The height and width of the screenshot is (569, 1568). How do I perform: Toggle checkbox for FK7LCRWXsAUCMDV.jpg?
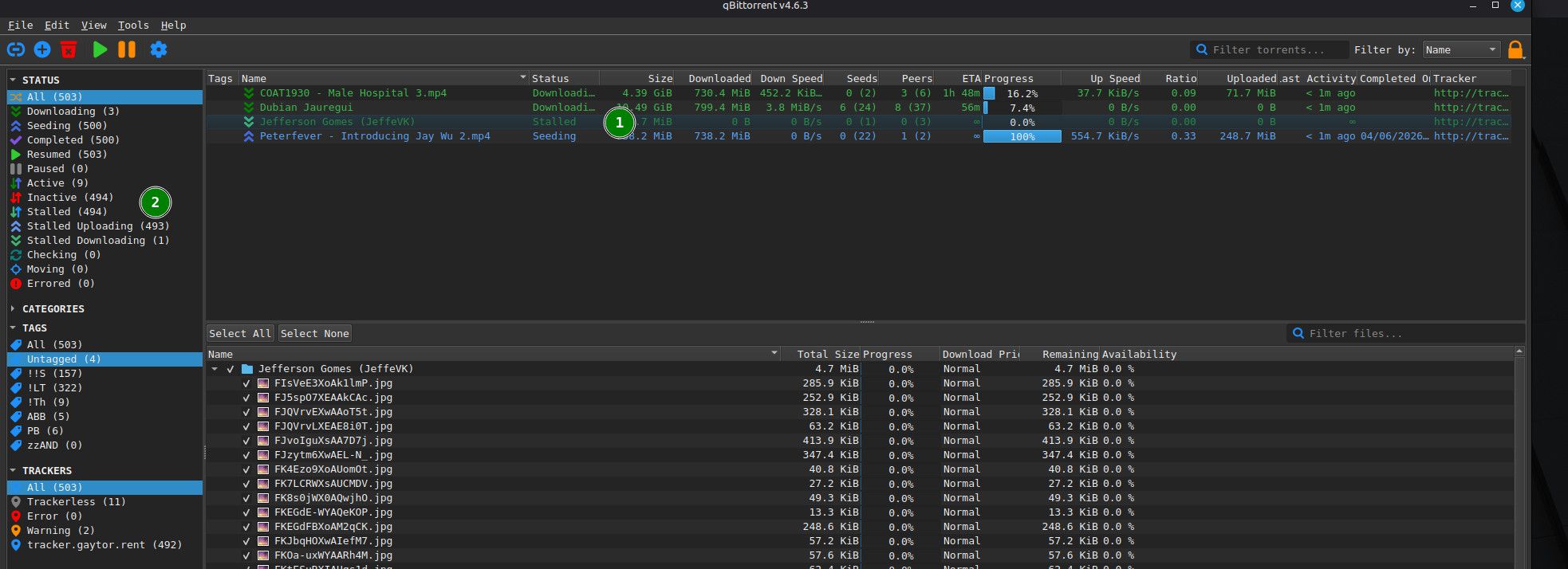246,484
